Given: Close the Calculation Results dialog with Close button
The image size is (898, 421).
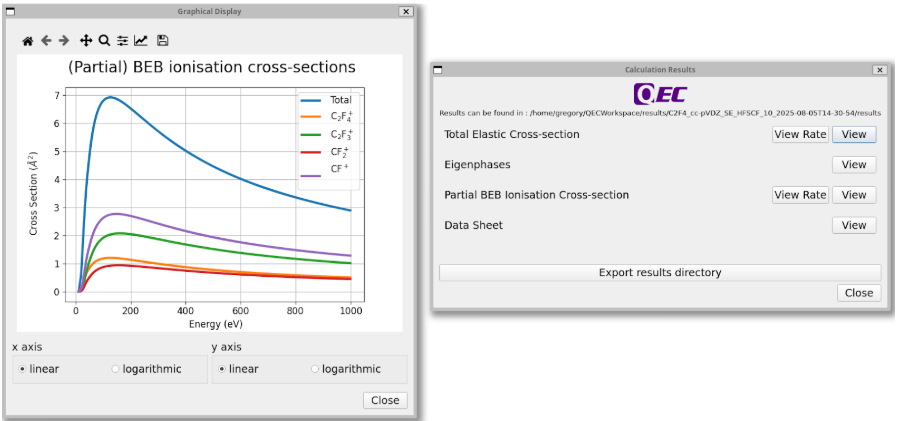Looking at the screenshot, I should (859, 293).
